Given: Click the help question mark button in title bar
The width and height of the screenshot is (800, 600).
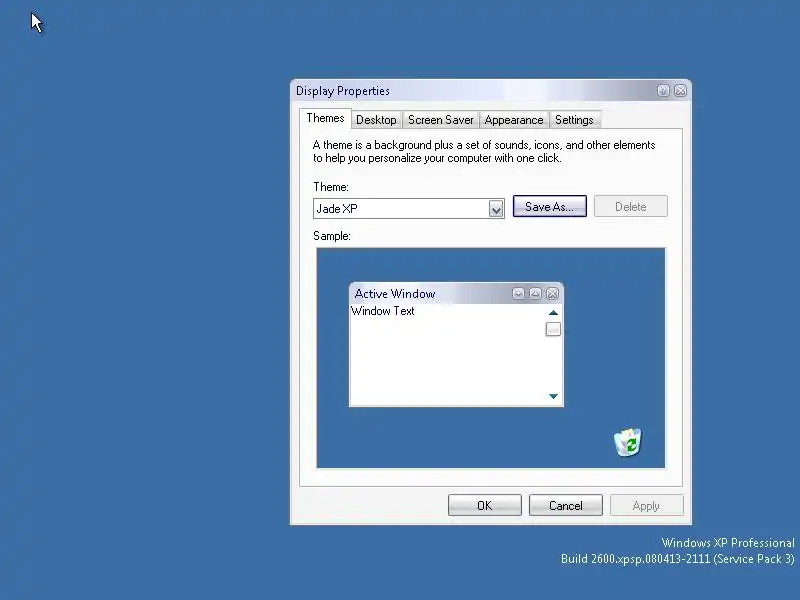Looking at the screenshot, I should (x=663, y=91).
